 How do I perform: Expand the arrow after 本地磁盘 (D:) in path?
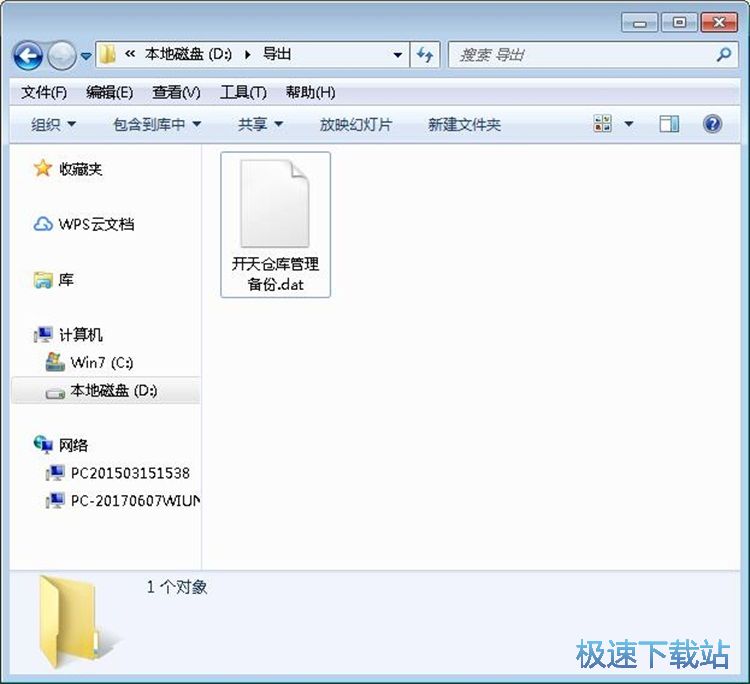coord(247,55)
